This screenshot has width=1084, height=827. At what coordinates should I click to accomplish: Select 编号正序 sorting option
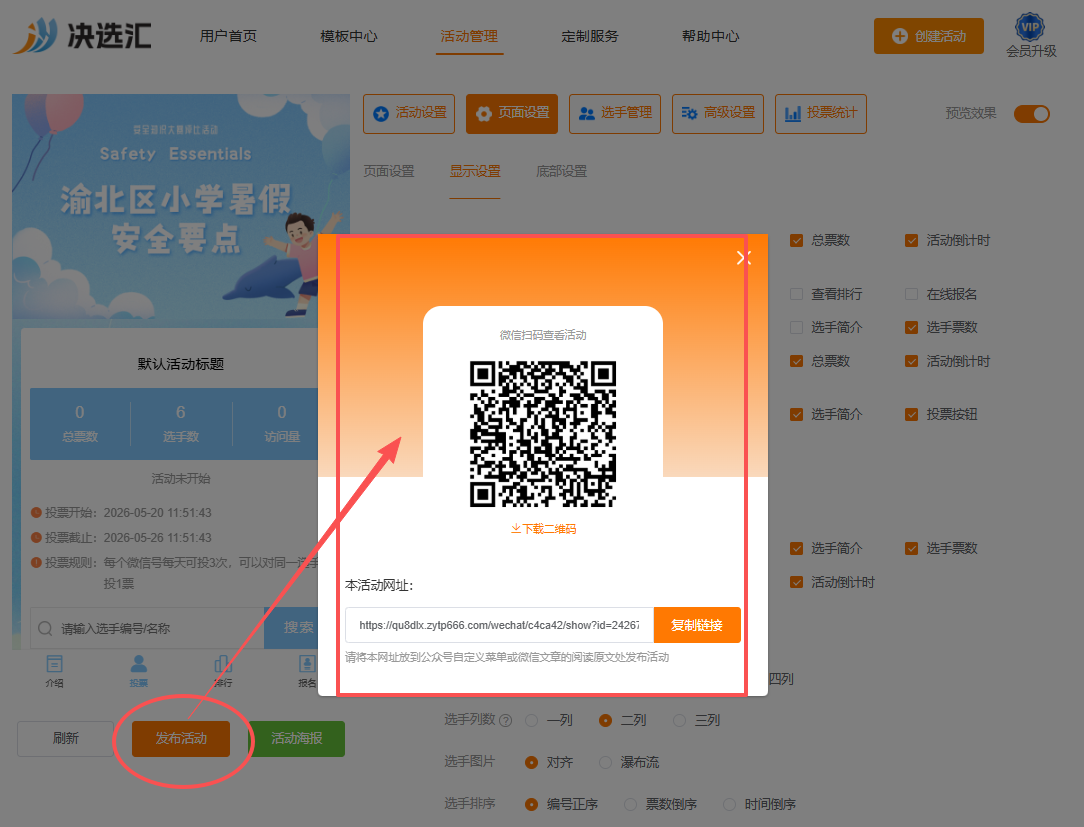[531, 804]
